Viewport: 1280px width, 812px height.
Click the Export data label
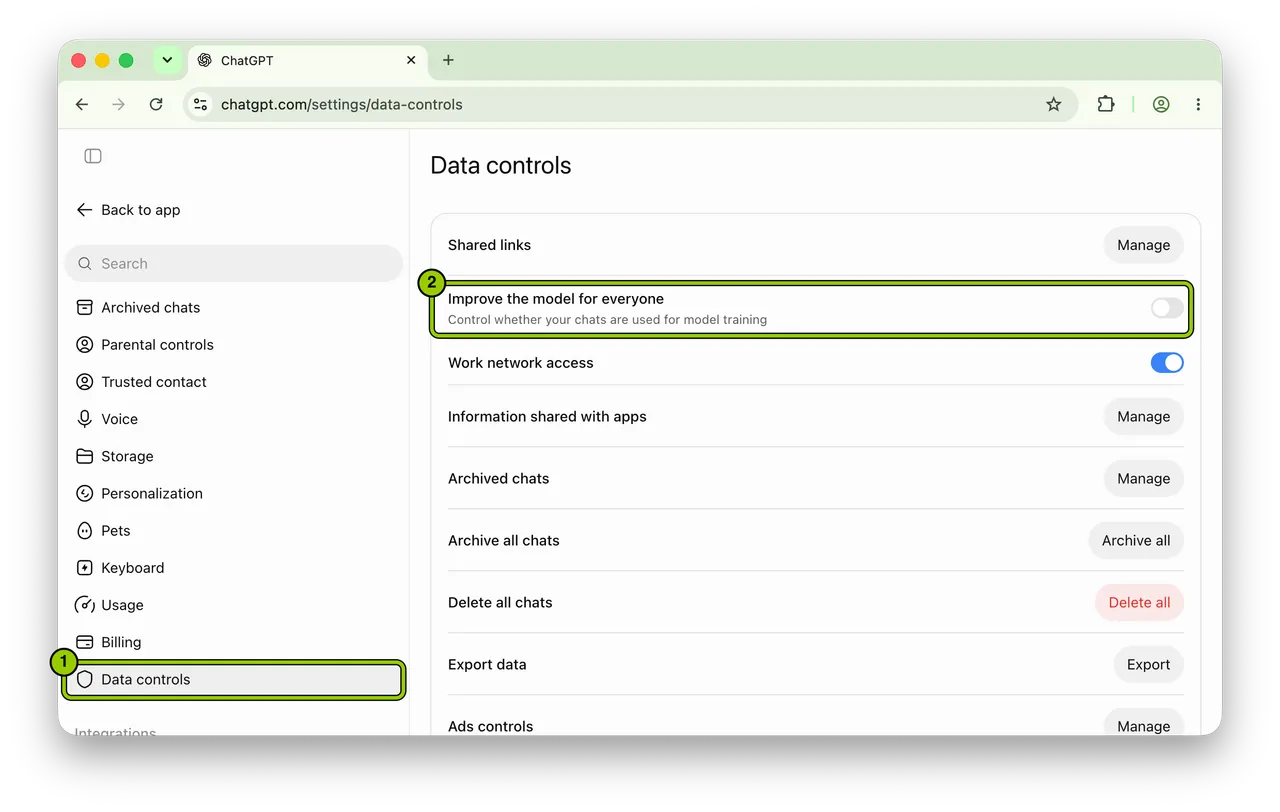(x=487, y=665)
